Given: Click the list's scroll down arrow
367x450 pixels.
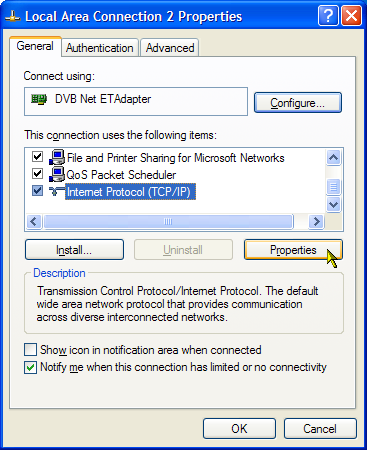Looking at the screenshot, I should 334,204.
